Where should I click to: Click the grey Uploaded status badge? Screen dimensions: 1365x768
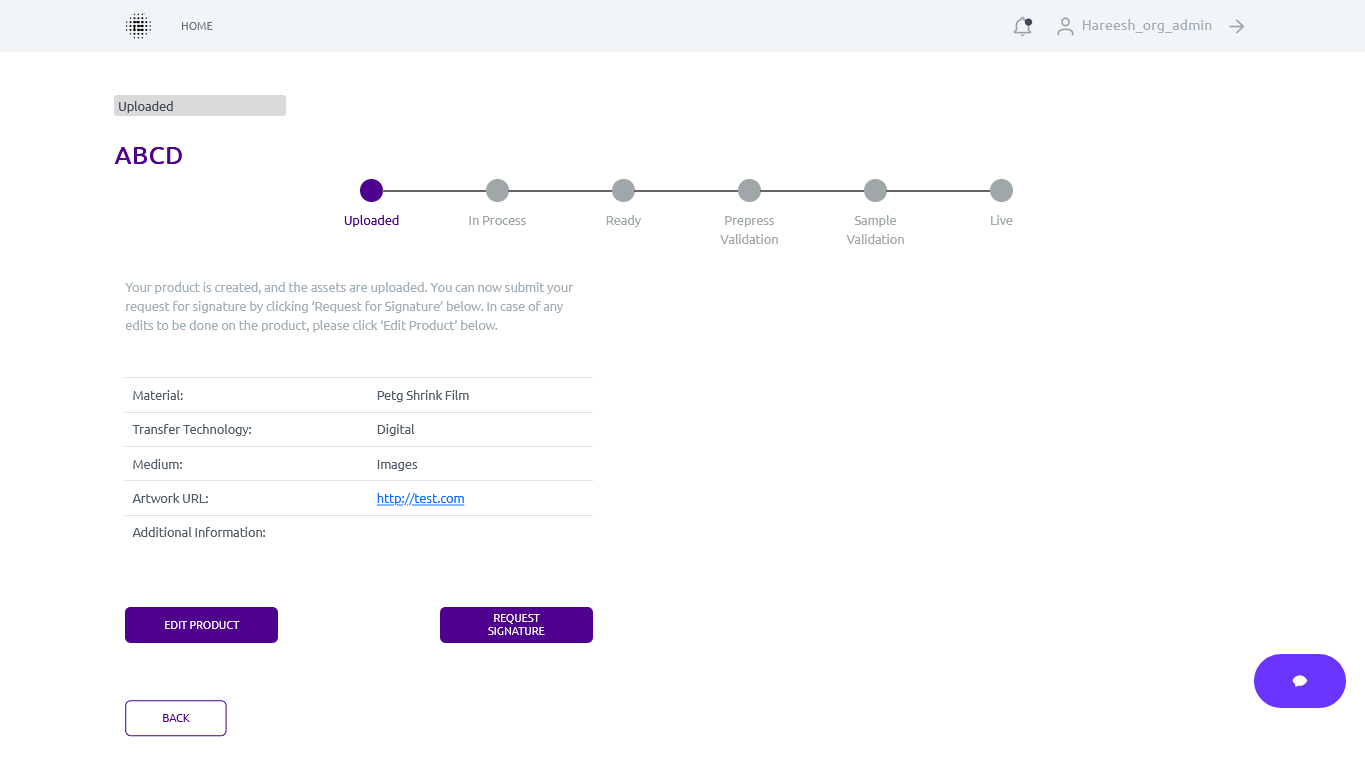199,106
